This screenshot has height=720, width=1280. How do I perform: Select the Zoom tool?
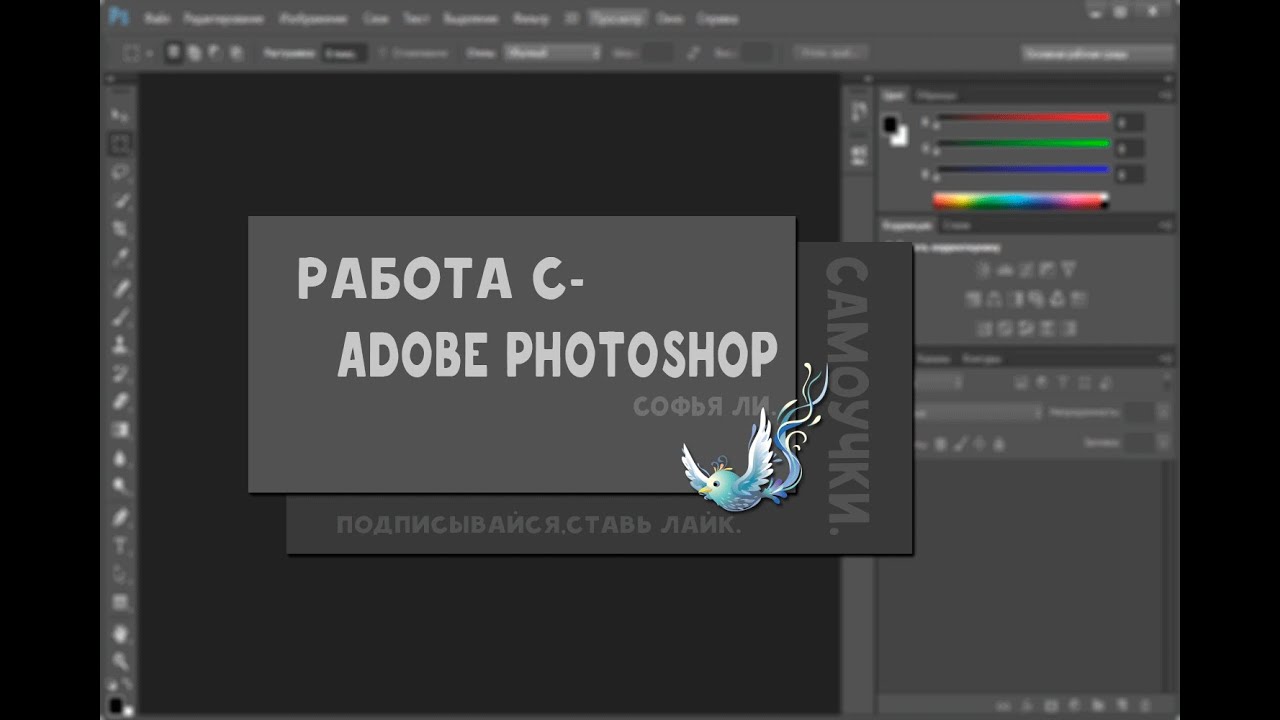[x=120, y=661]
